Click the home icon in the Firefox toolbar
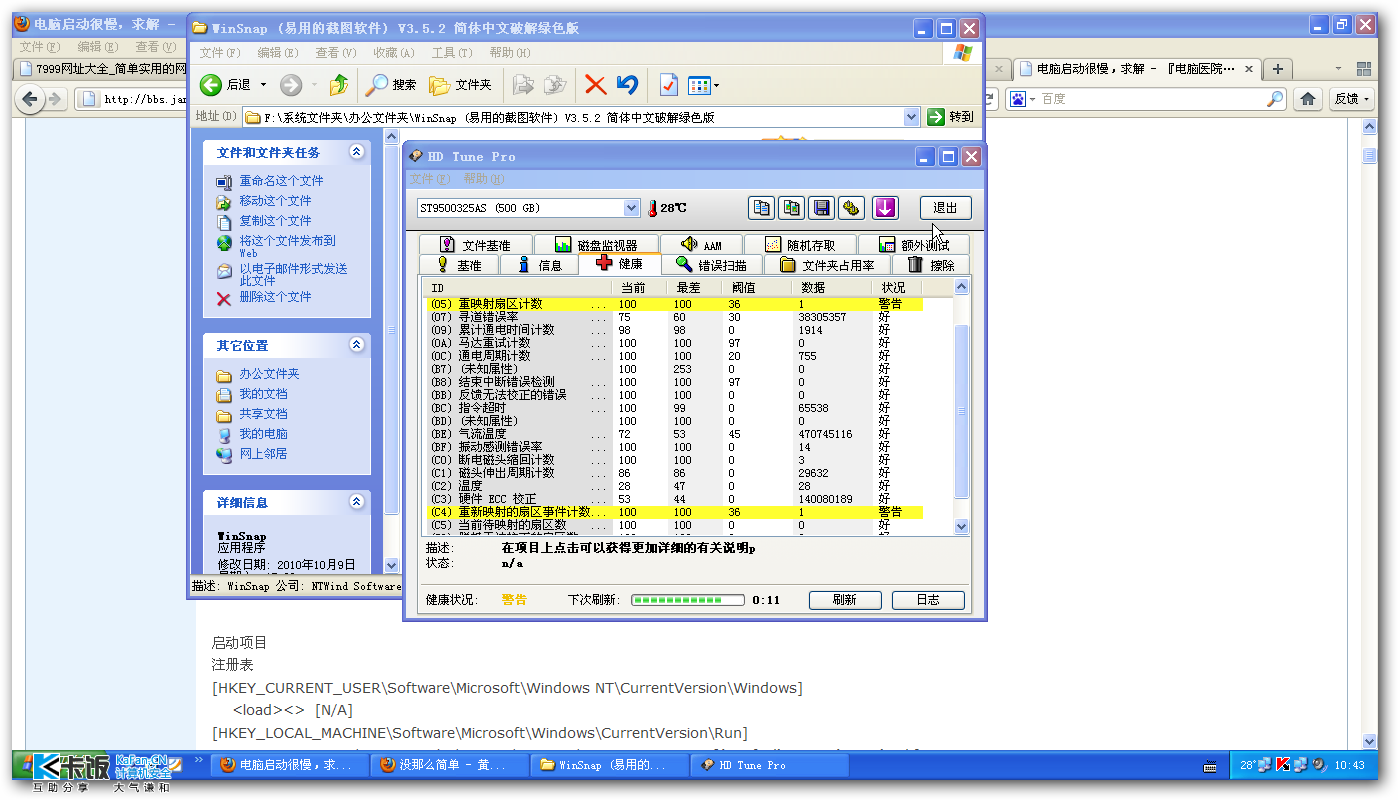1398x800 pixels. tap(1307, 99)
